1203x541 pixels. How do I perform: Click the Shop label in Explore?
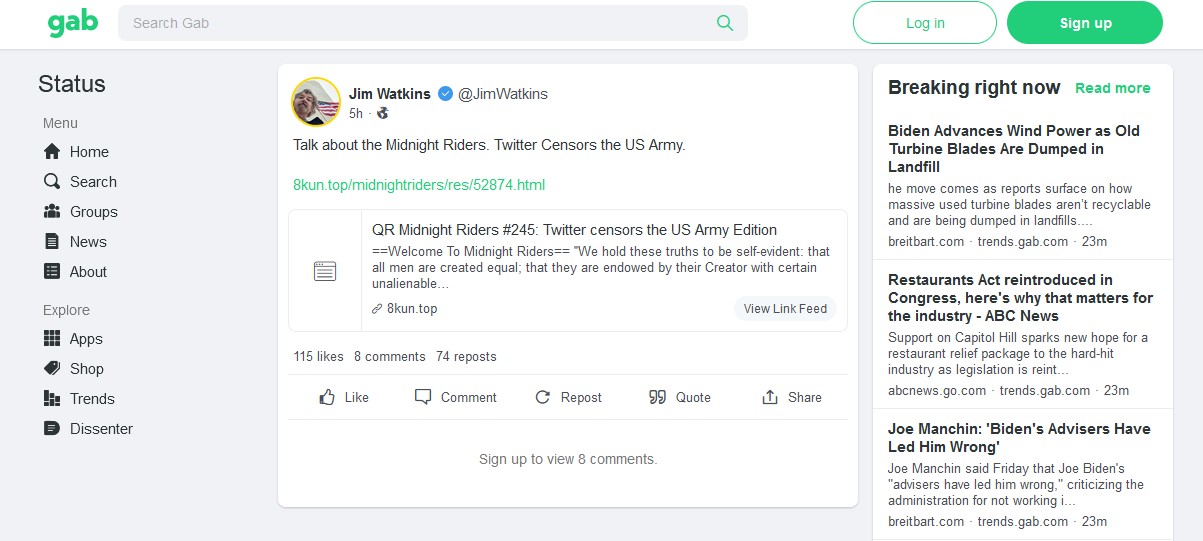coord(87,369)
